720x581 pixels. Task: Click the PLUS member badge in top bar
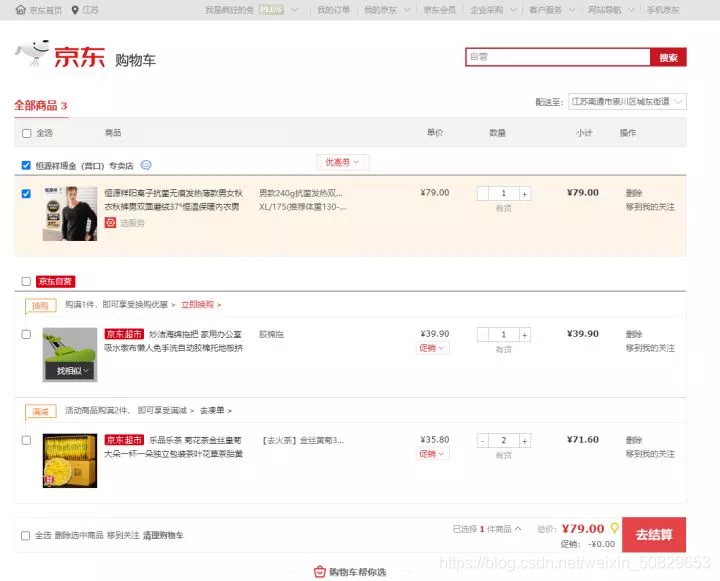[x=271, y=10]
